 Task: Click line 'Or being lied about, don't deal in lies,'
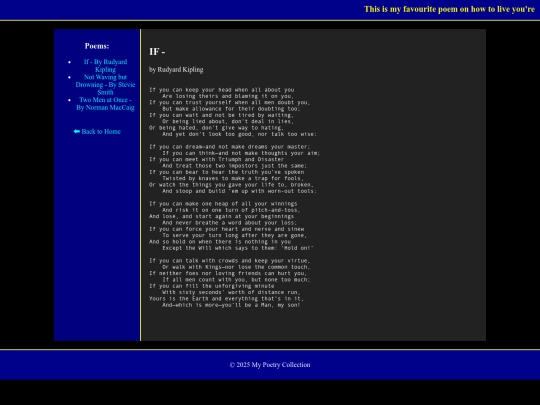click(228, 122)
